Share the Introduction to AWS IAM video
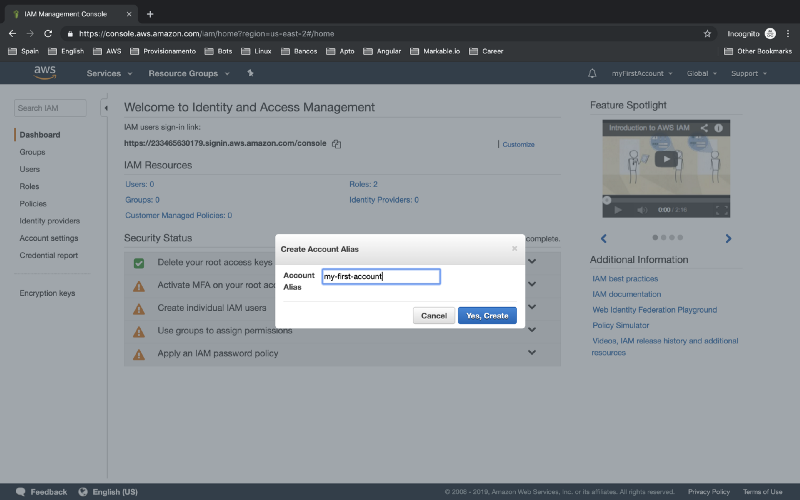This screenshot has width=800, height=500. pyautogui.click(x=704, y=128)
